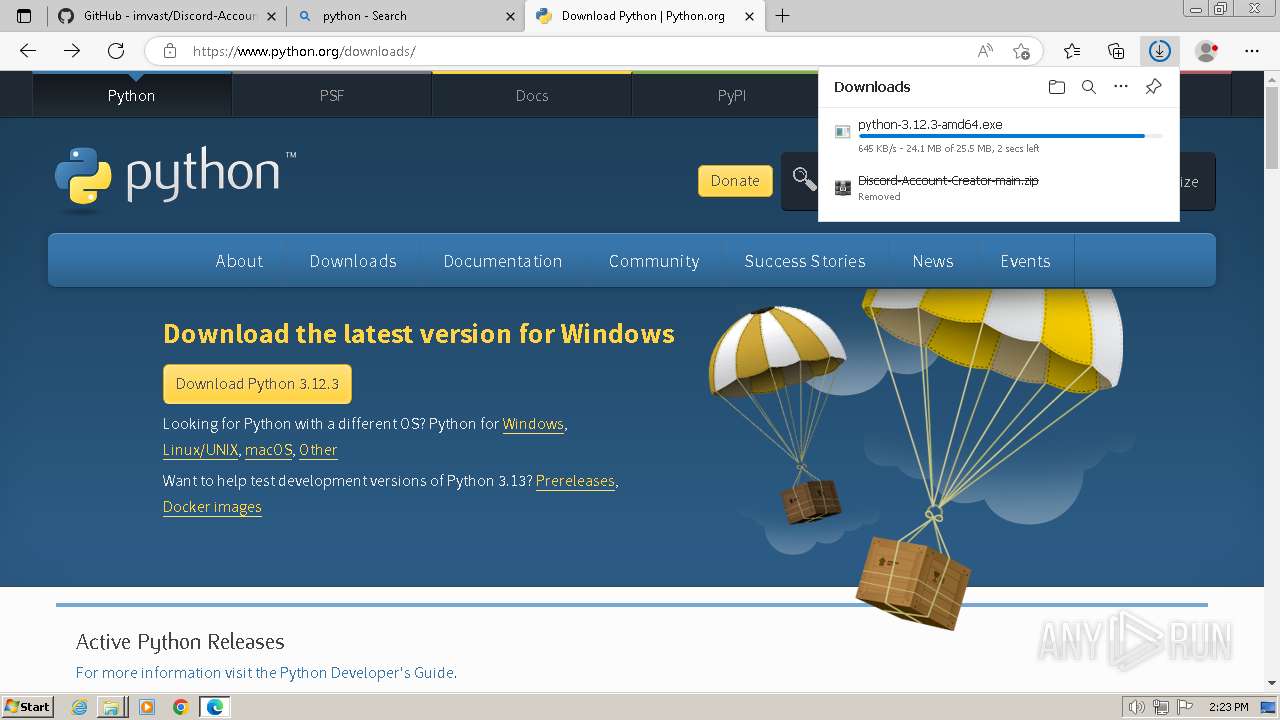
Task: Open the Collections icon
Action: pyautogui.click(x=1116, y=51)
